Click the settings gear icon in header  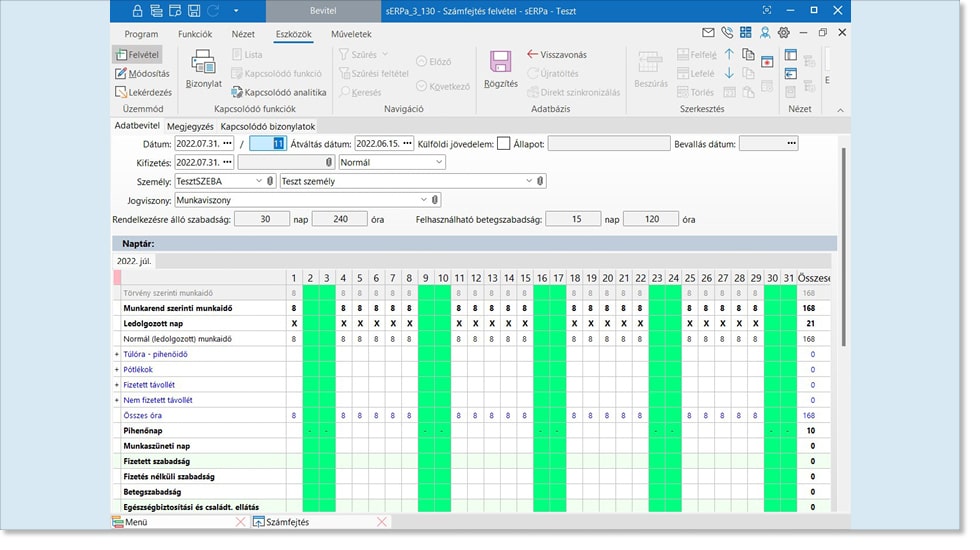click(x=783, y=33)
